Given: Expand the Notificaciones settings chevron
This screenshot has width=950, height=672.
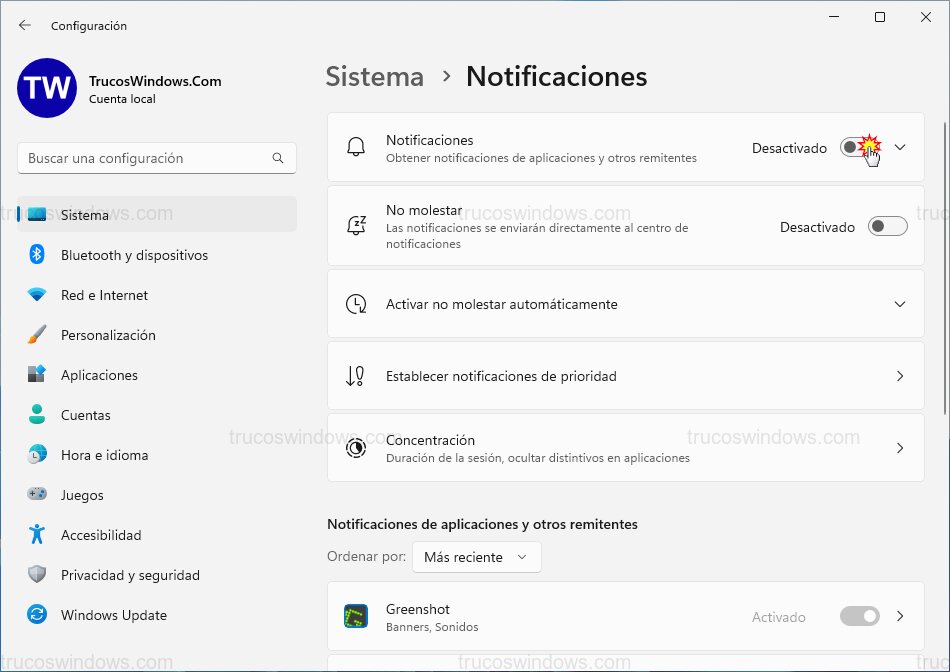Looking at the screenshot, I should tap(899, 148).
